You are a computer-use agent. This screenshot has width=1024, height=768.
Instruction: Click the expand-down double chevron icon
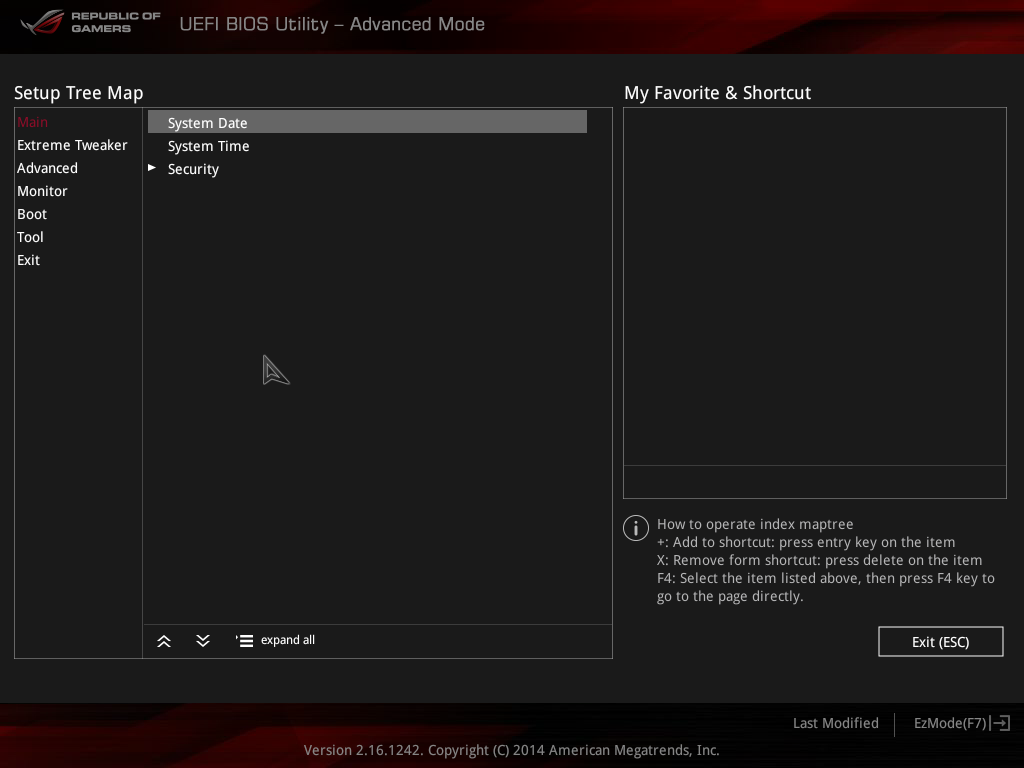[203, 641]
